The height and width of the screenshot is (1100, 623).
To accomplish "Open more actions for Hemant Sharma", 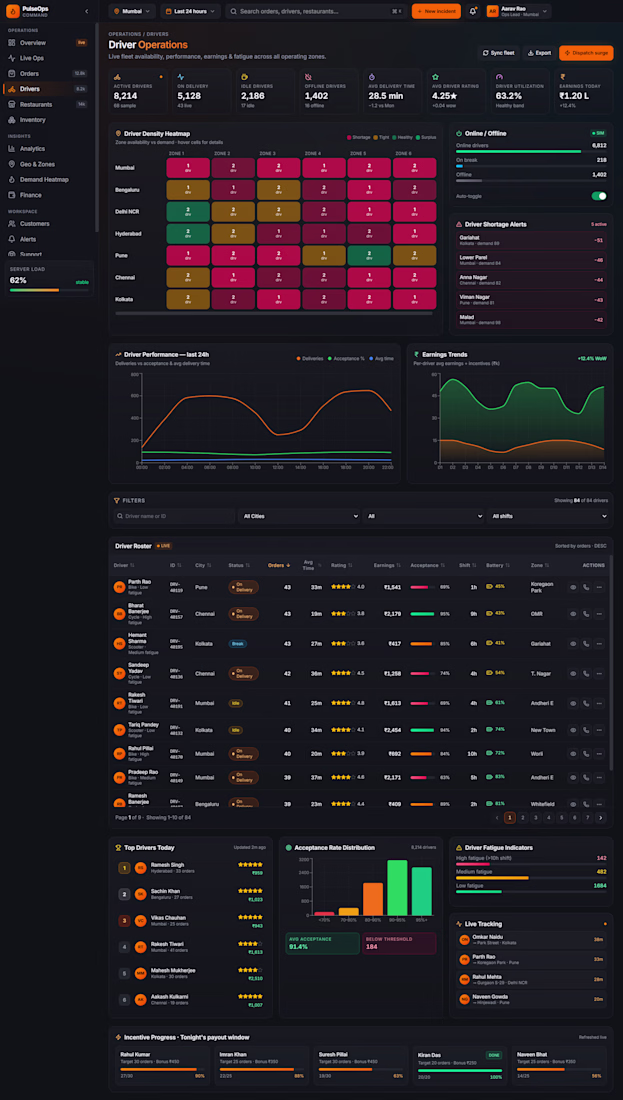I will click(x=598, y=643).
